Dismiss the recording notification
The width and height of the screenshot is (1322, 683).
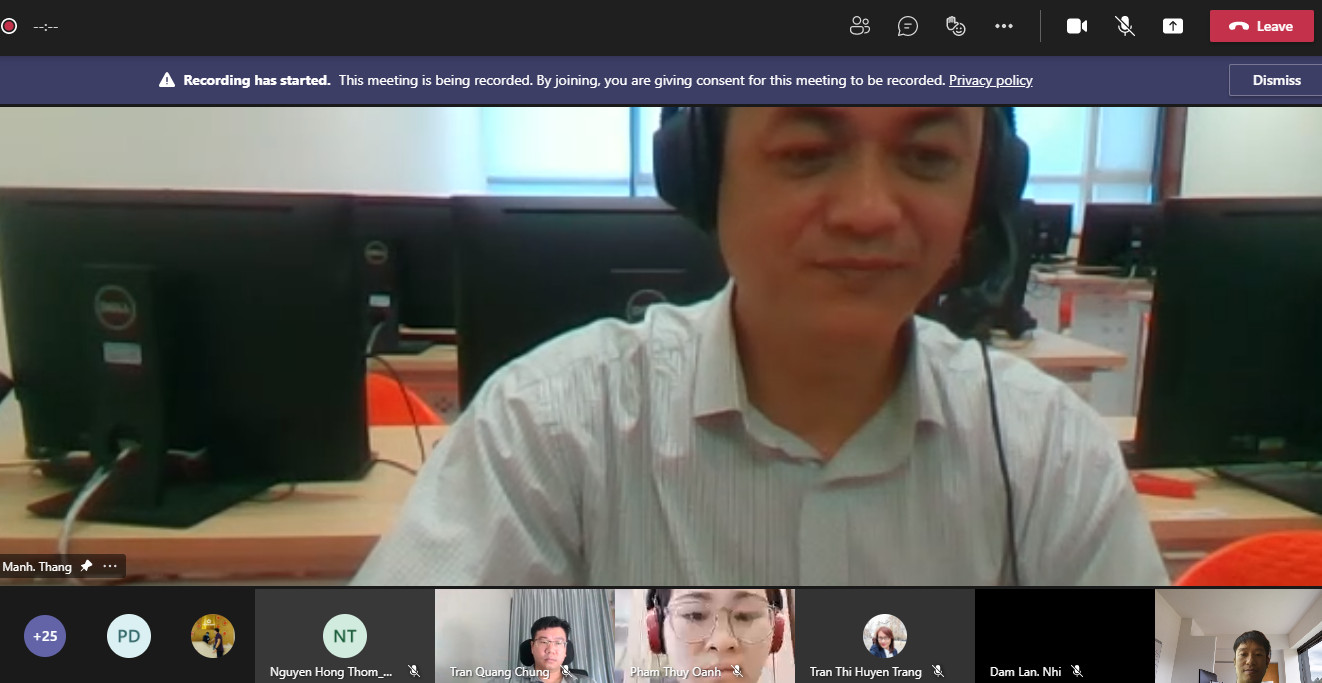1276,80
